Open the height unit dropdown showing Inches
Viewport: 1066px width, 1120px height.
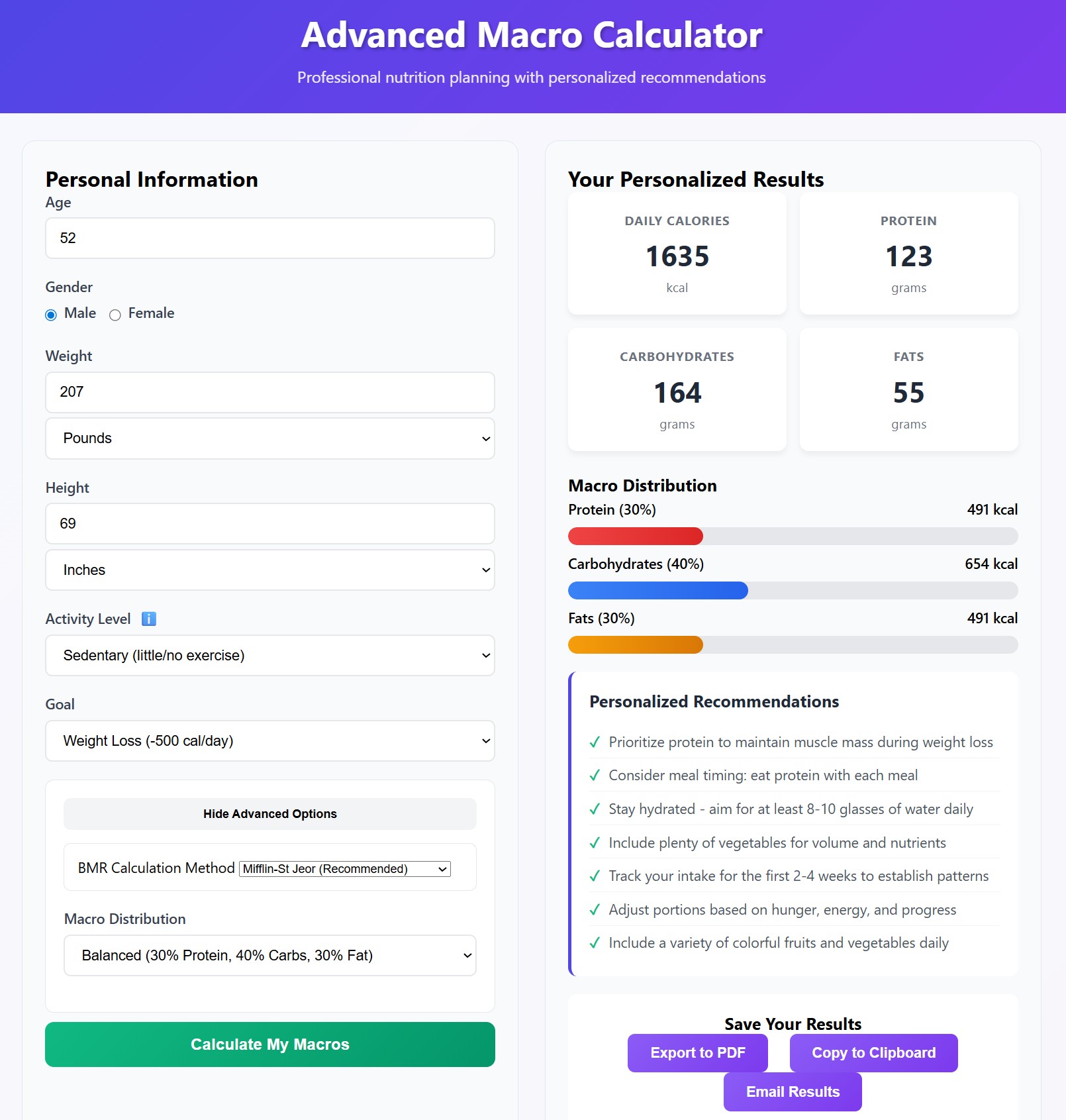[x=269, y=570]
